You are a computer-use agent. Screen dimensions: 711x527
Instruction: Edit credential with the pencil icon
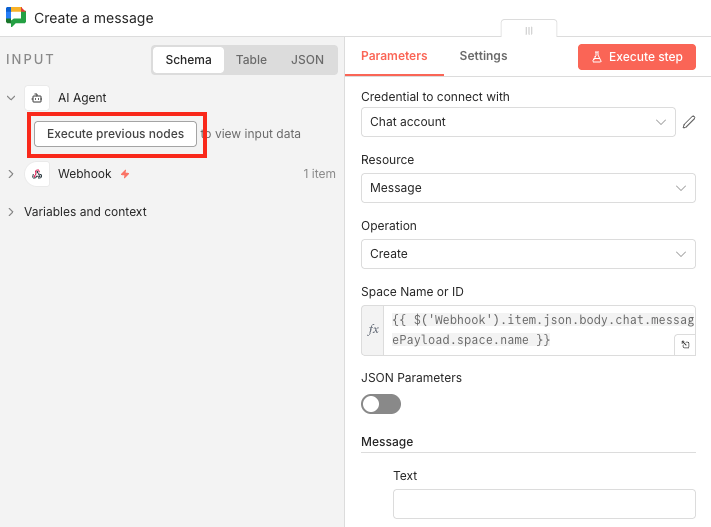689,122
